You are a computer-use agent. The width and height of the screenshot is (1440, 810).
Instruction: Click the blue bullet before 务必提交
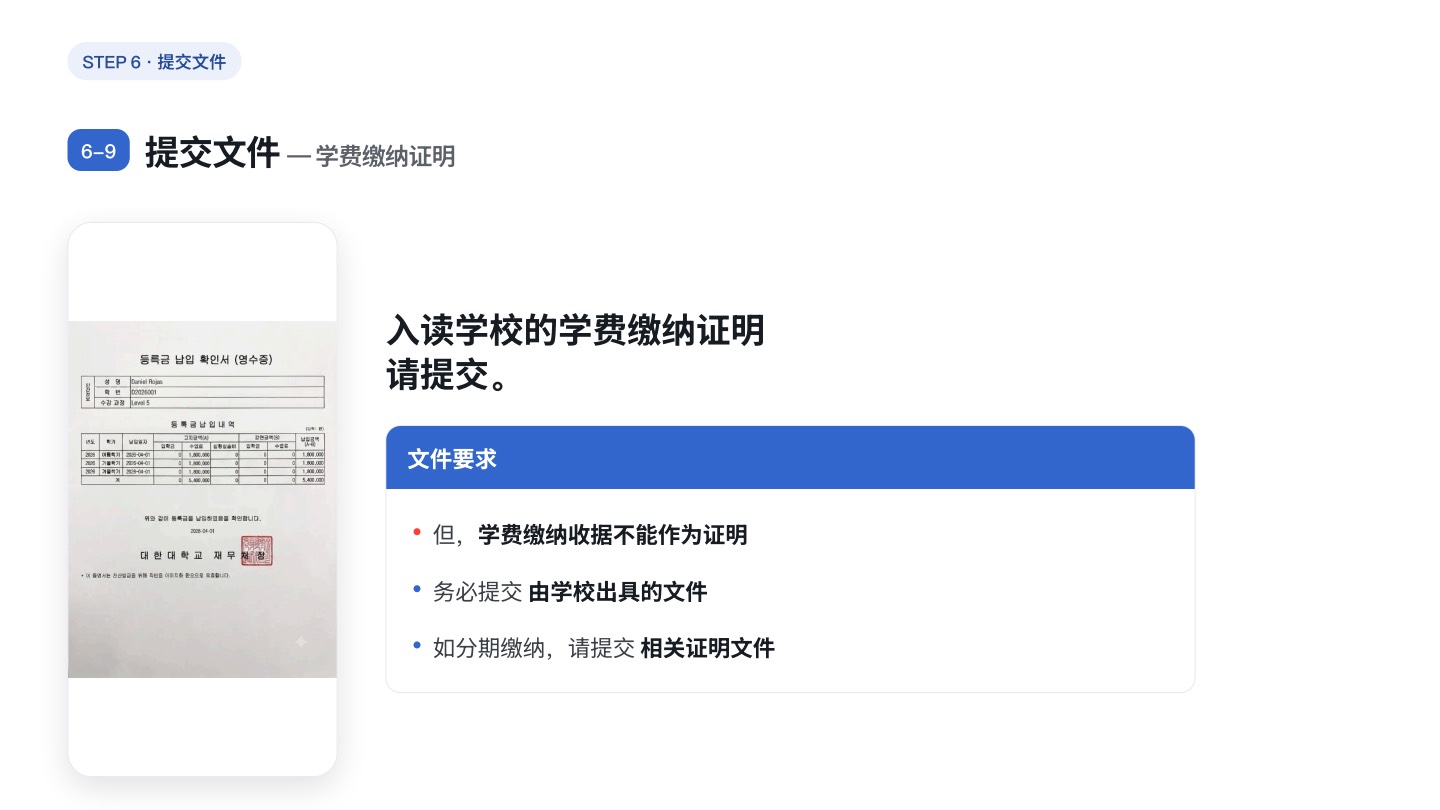tap(417, 588)
